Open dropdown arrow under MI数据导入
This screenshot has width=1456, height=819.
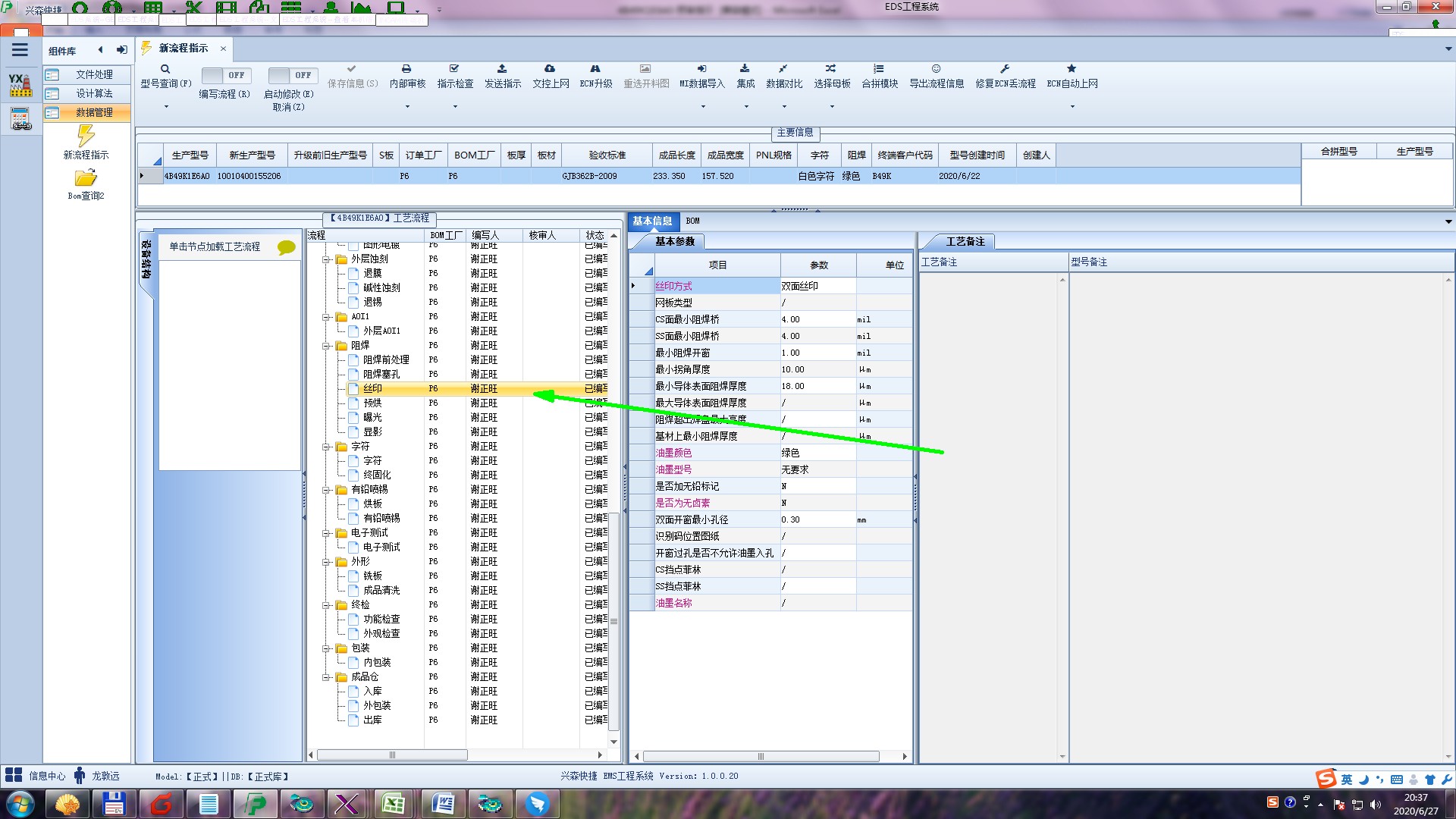coord(702,107)
